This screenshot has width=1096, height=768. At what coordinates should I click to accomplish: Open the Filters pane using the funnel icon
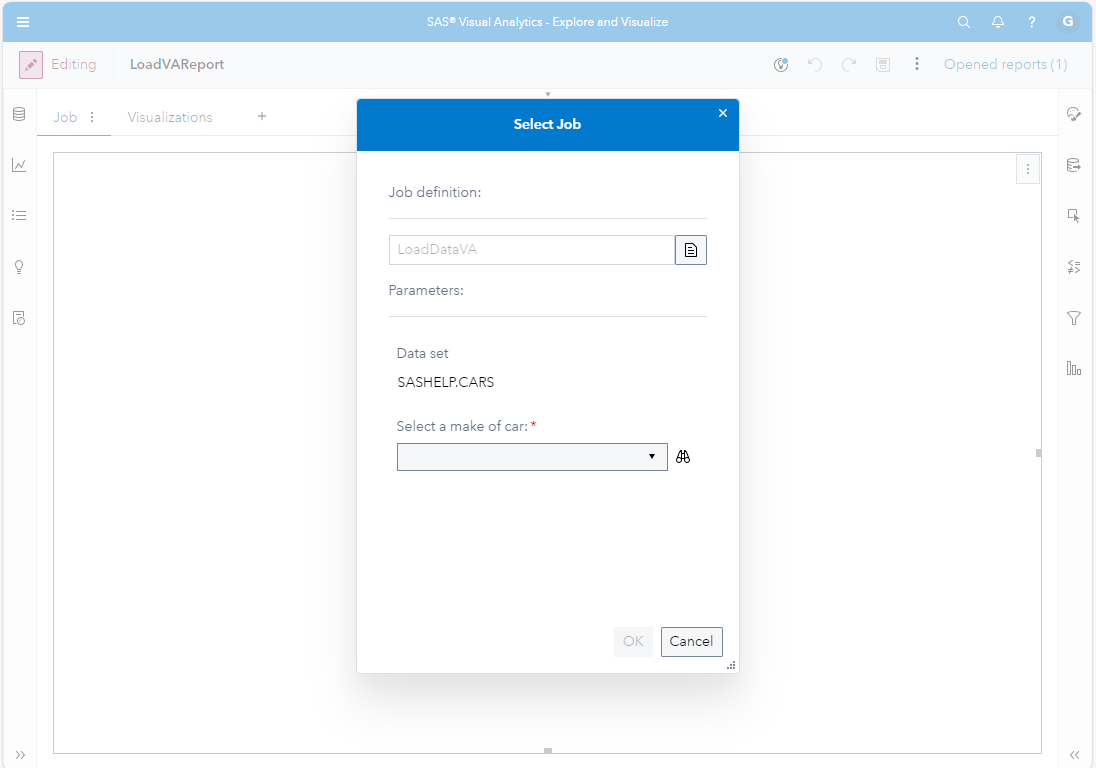click(x=1074, y=318)
